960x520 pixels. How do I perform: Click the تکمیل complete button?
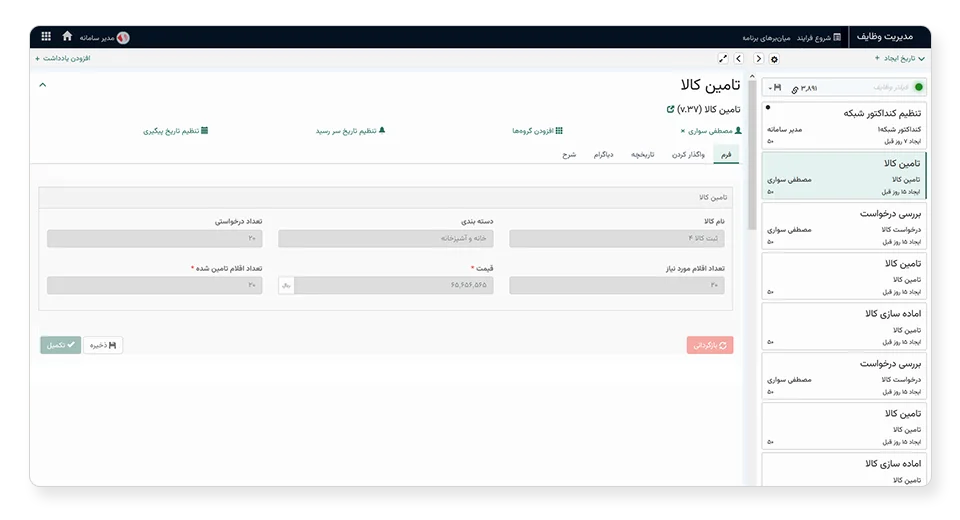(61, 345)
